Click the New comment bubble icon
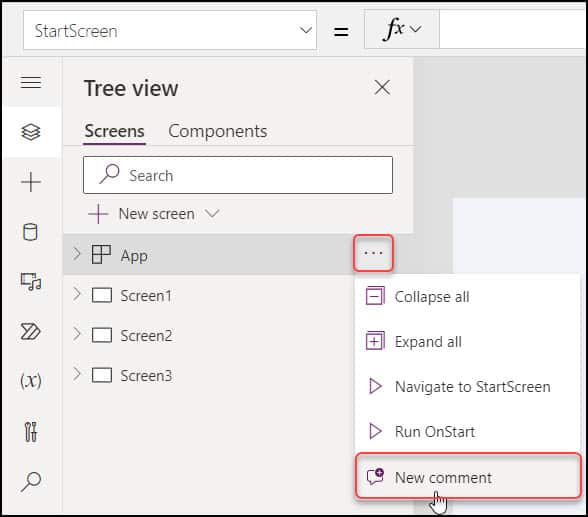 pos(375,477)
